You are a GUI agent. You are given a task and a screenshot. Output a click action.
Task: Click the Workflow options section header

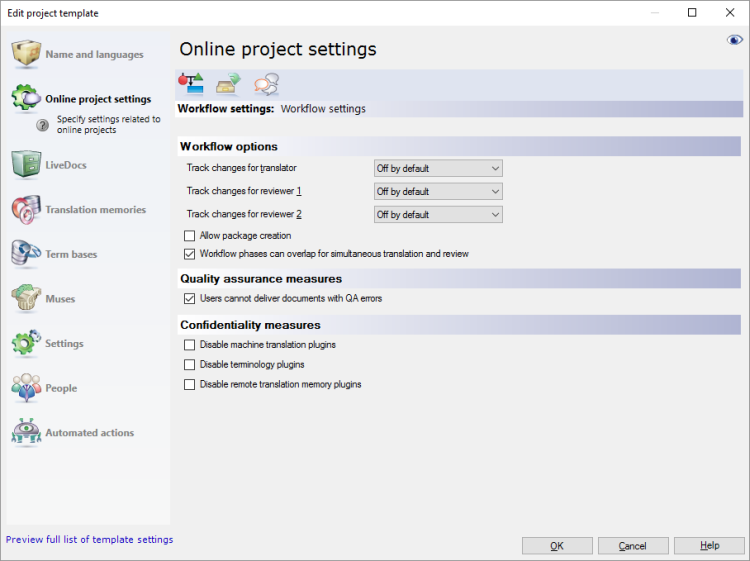459,146
